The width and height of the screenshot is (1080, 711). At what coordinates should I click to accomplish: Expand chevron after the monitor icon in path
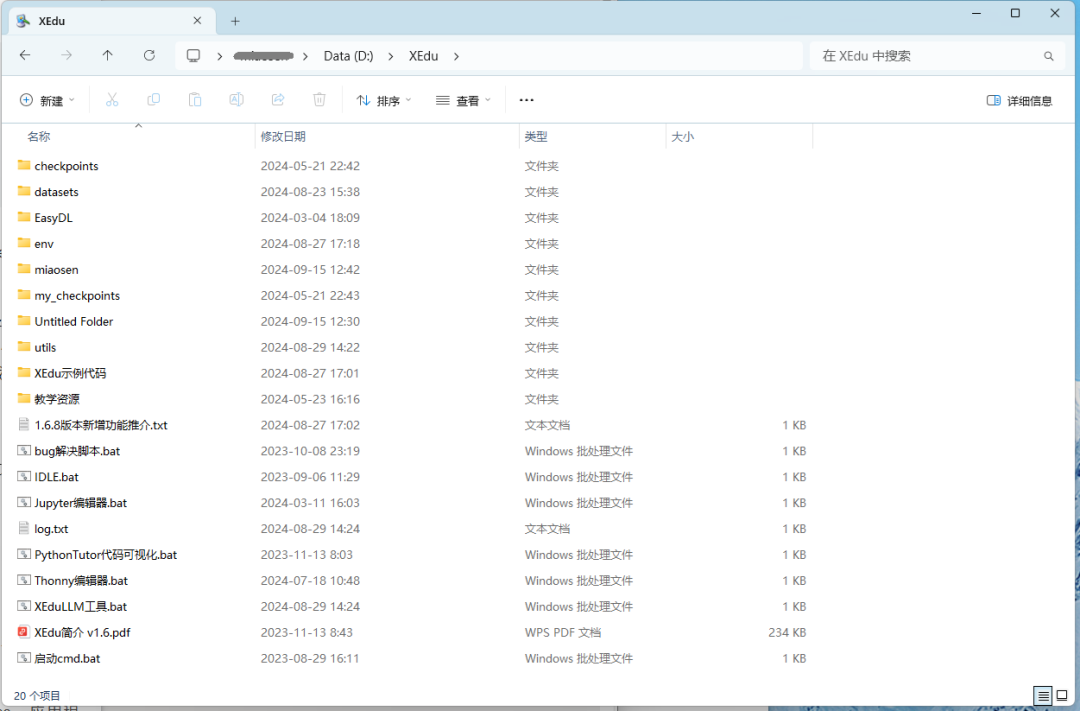(220, 56)
